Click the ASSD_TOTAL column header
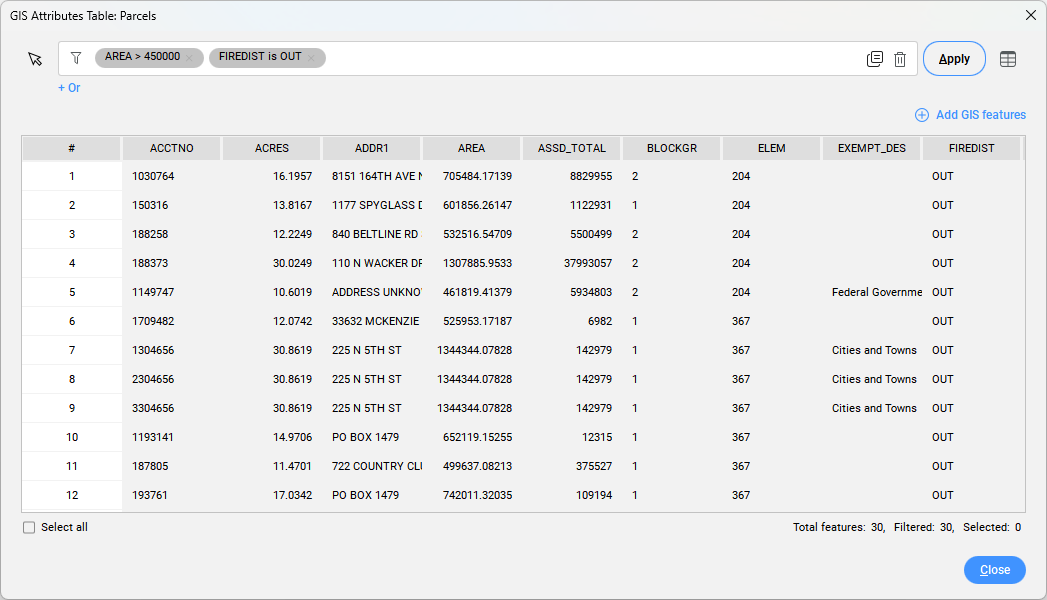The image size is (1047, 600). [x=572, y=148]
